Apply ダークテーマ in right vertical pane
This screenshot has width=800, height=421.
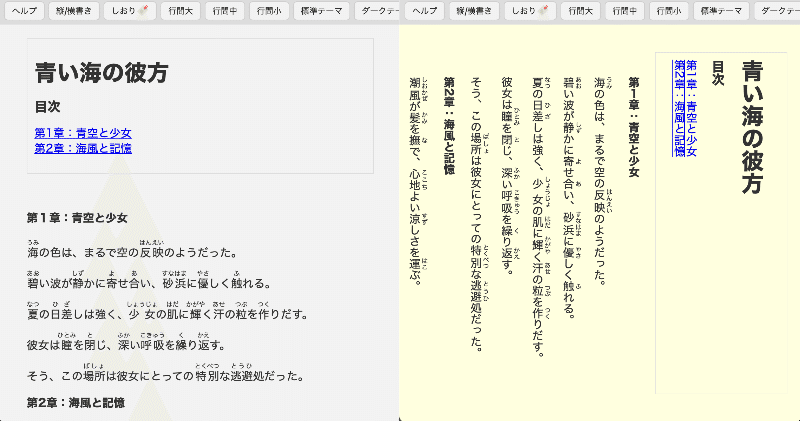[777, 11]
